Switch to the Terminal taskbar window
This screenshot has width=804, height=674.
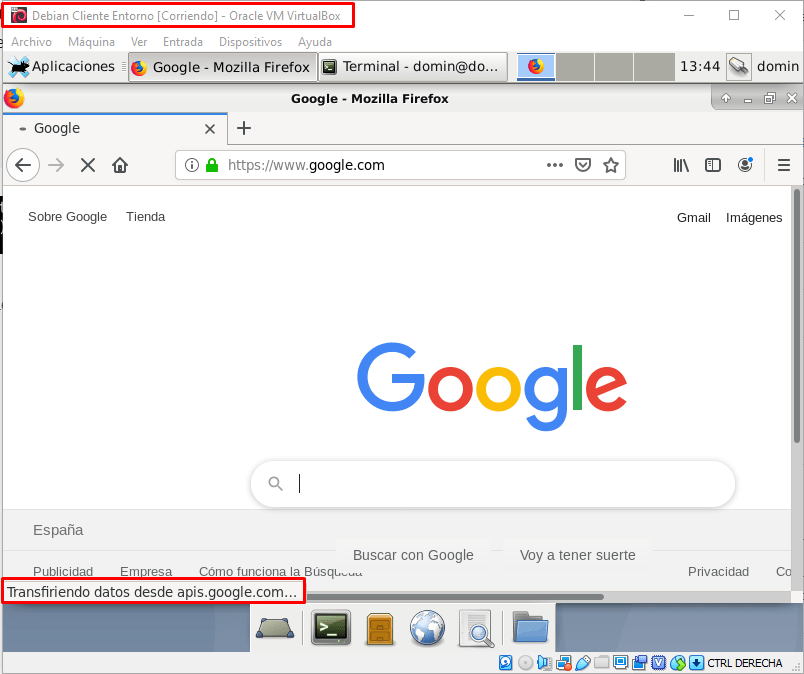point(412,67)
